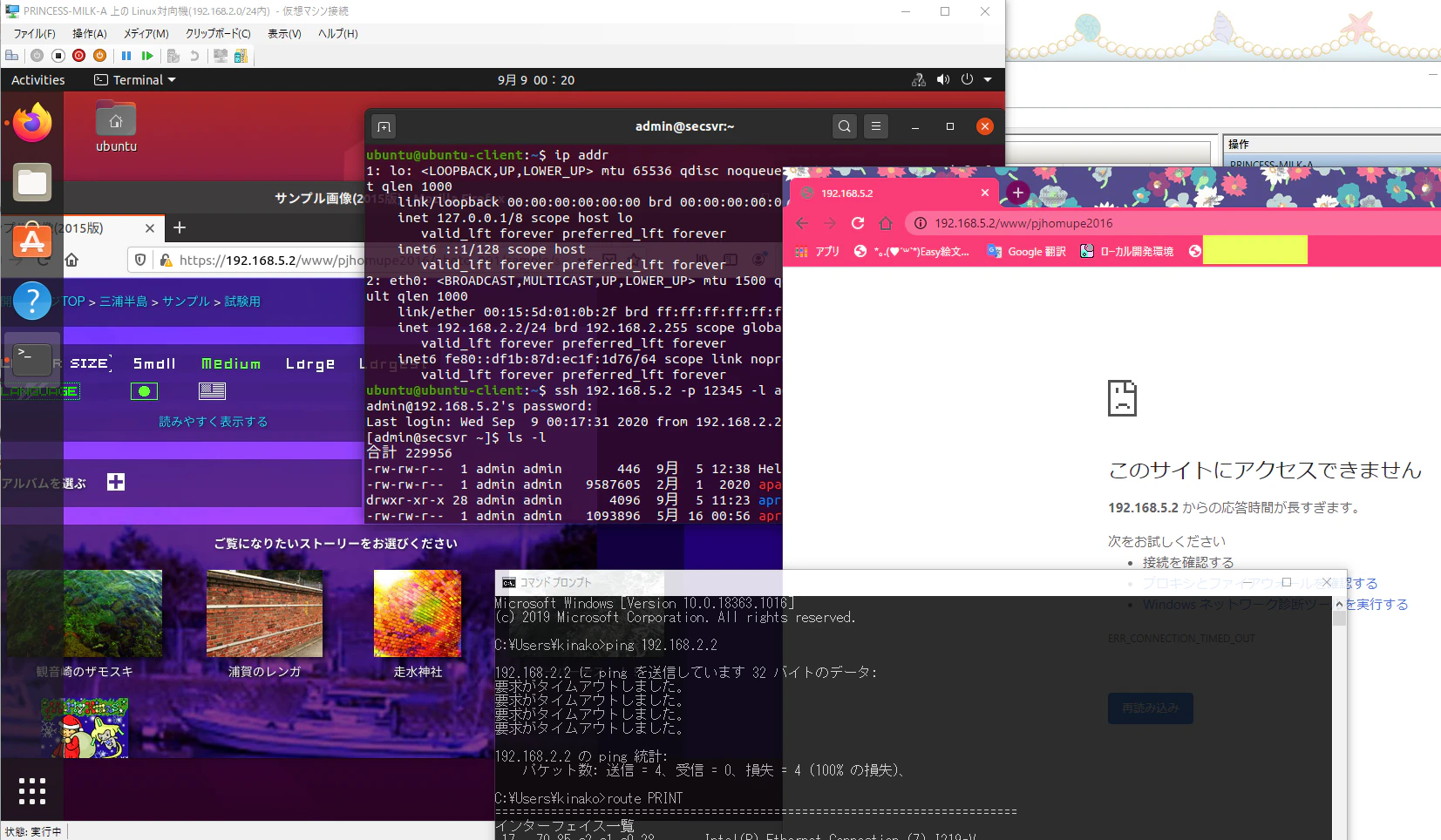The height and width of the screenshot is (840, 1441).
Task: Open Files from the Ubuntu dock
Action: (32, 182)
